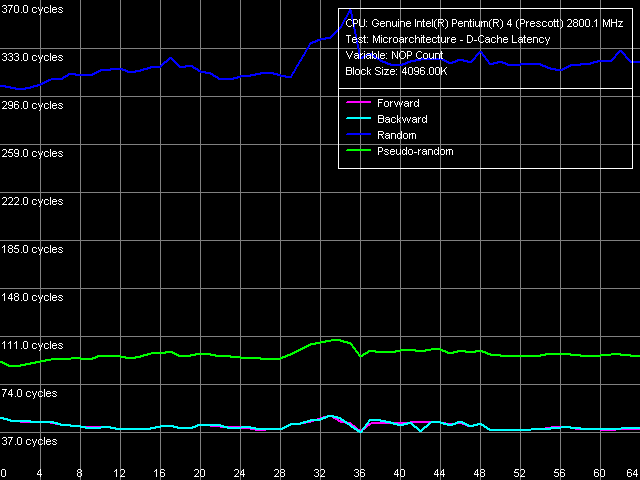Click the 74.0 cycles axis label
Screen dimensions: 640x480
[29, 393]
